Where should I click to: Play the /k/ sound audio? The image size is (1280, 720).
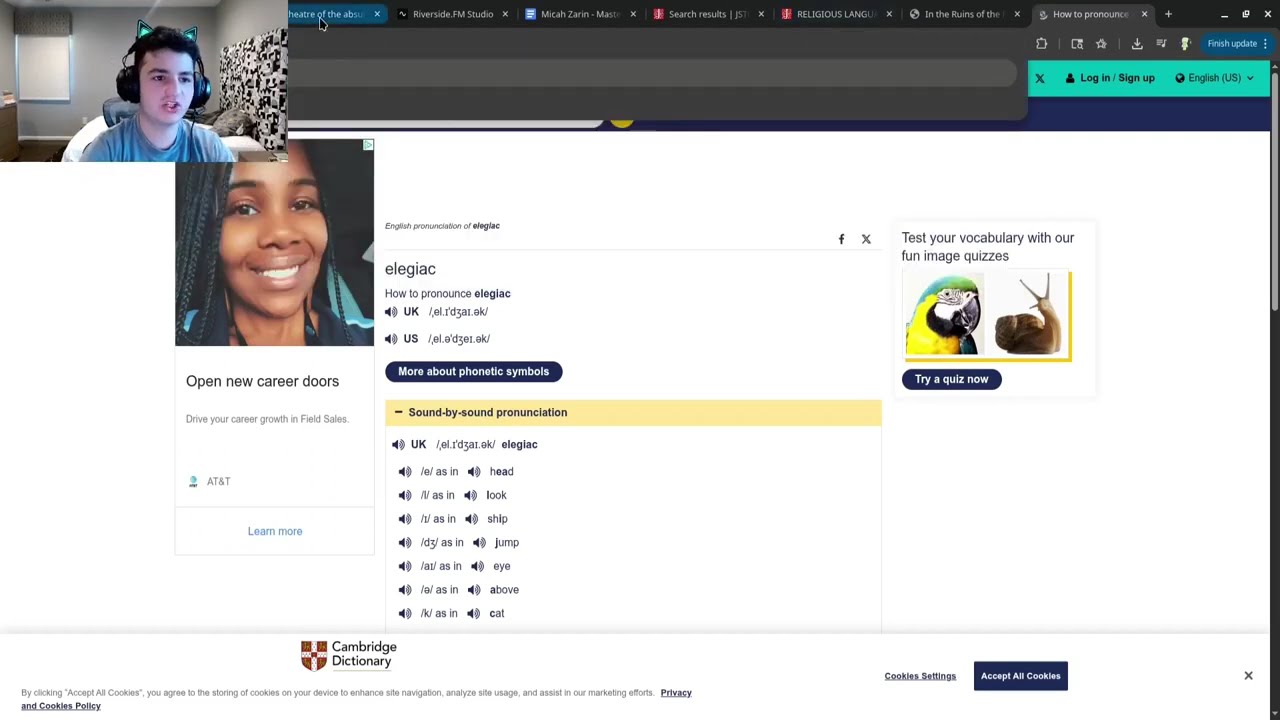click(x=405, y=614)
